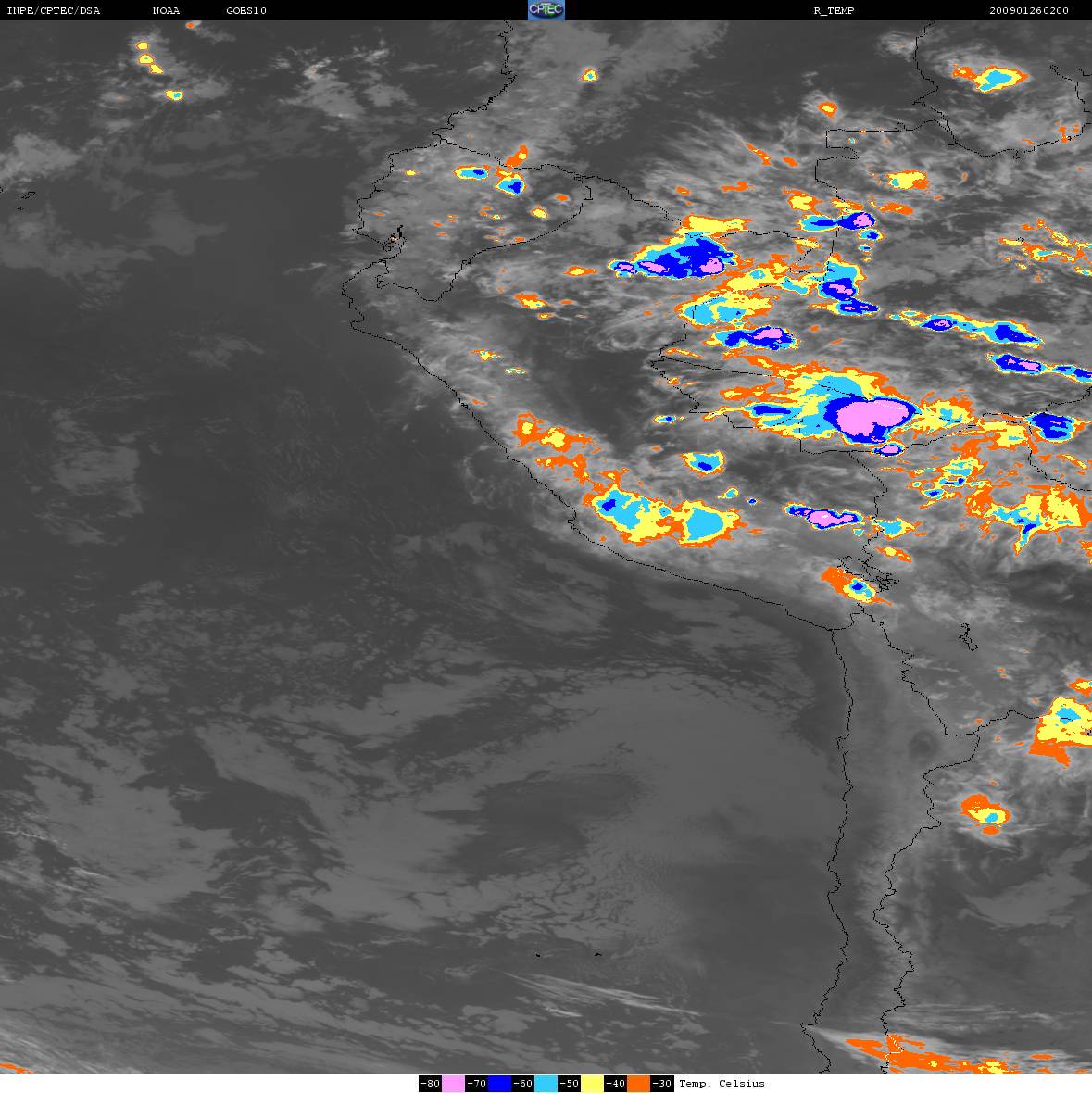Click the -60 legend value
The width and height of the screenshot is (1092, 1093).
522,1083
